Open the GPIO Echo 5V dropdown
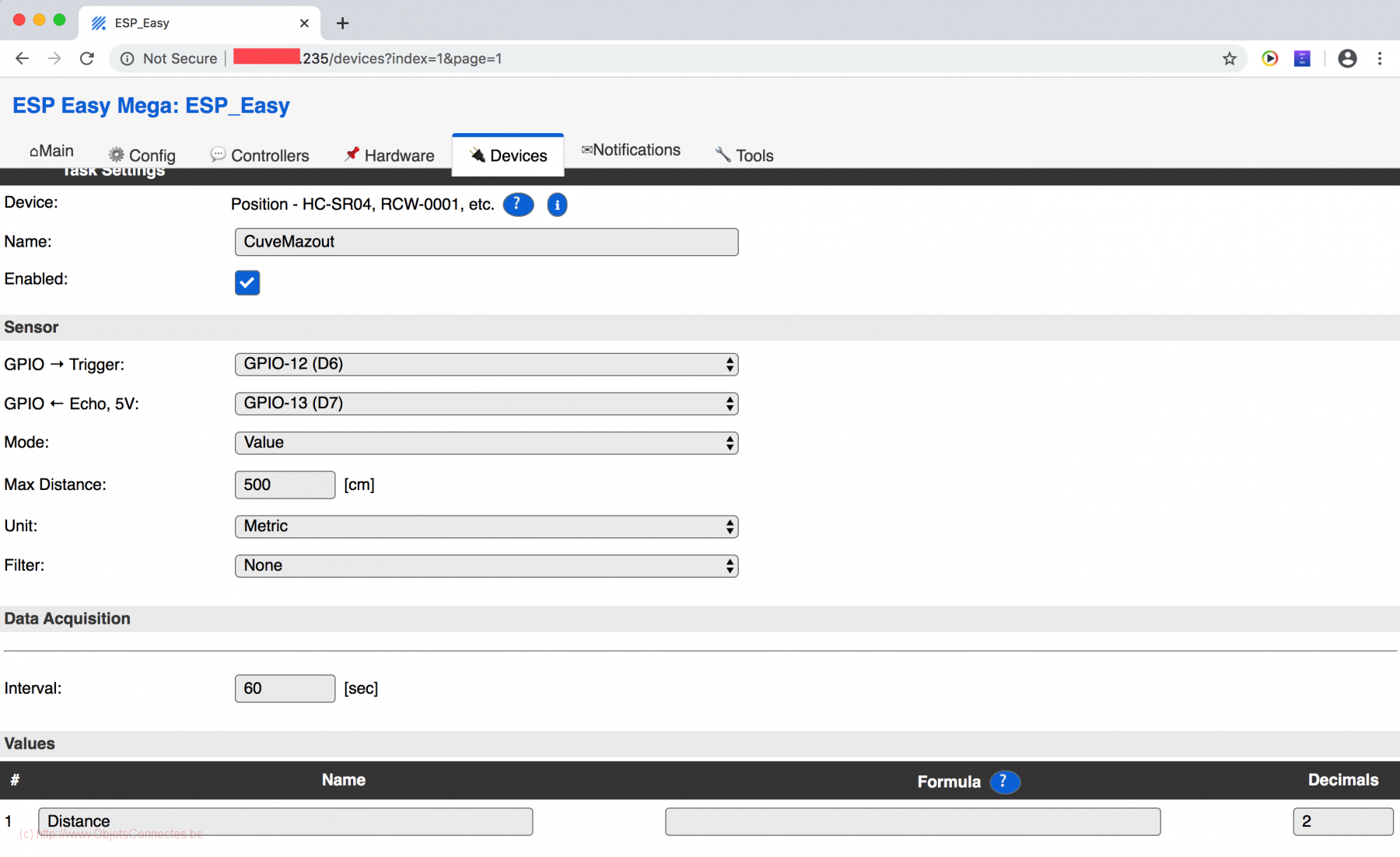The height and width of the screenshot is (857, 1400). pyautogui.click(x=486, y=404)
